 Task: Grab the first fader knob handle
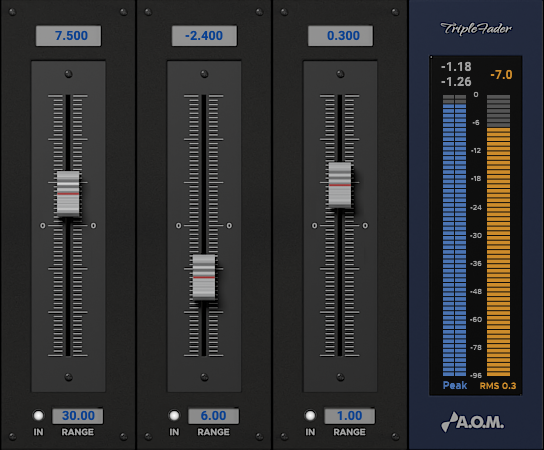coord(68,194)
